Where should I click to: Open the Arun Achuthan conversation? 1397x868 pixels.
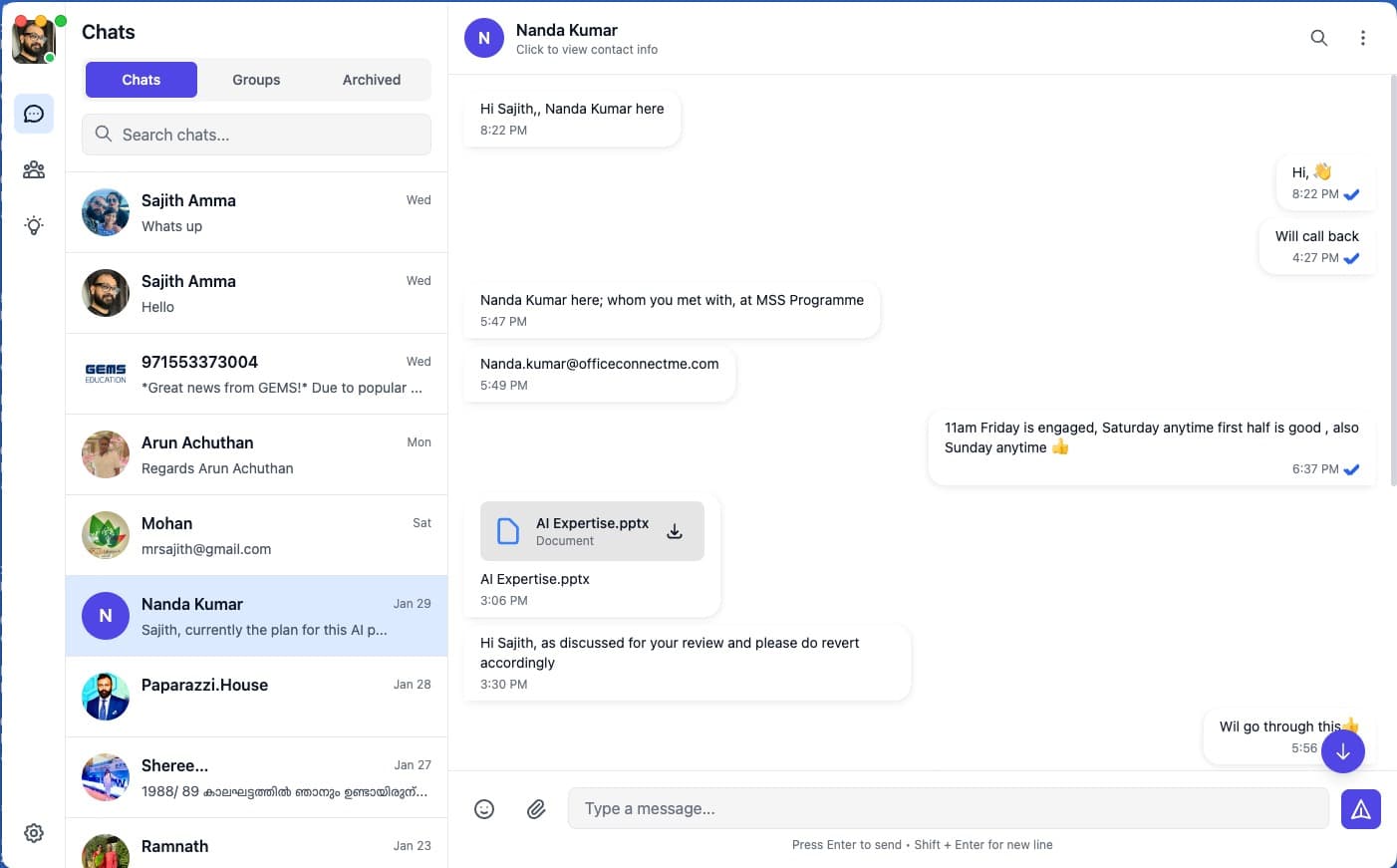click(256, 454)
